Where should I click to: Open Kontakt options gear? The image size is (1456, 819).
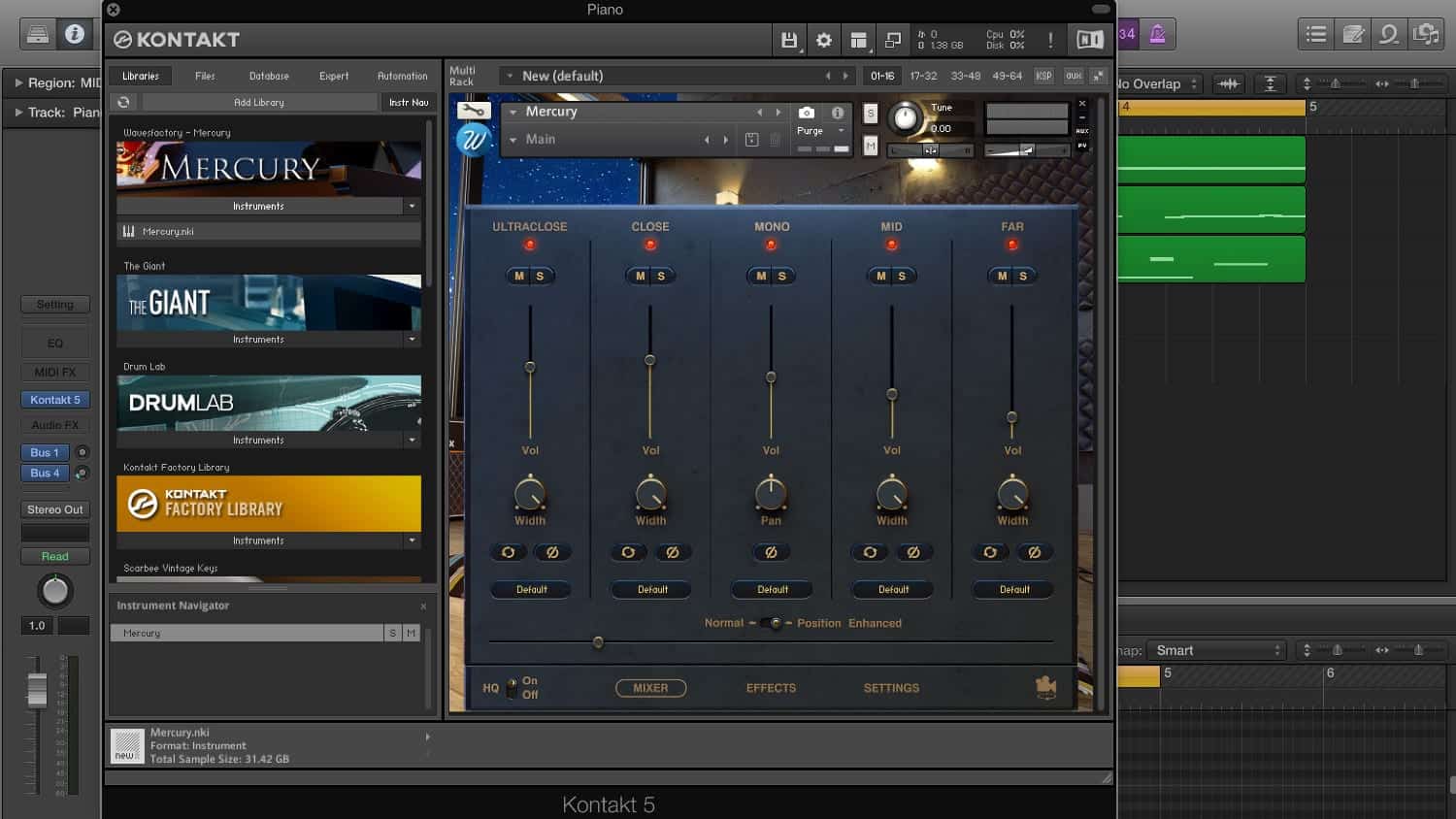pos(824,40)
